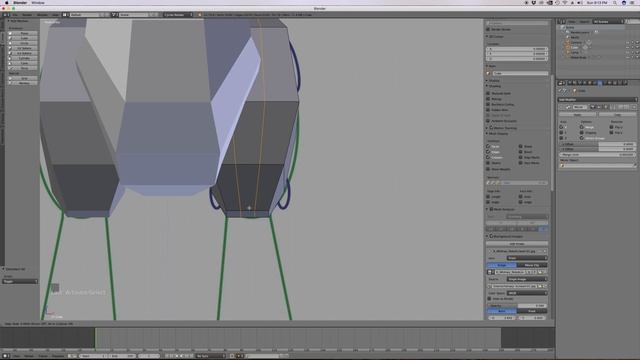The image size is (640, 360).
Task: Enable Flip U texture option
Action: [x=611, y=127]
